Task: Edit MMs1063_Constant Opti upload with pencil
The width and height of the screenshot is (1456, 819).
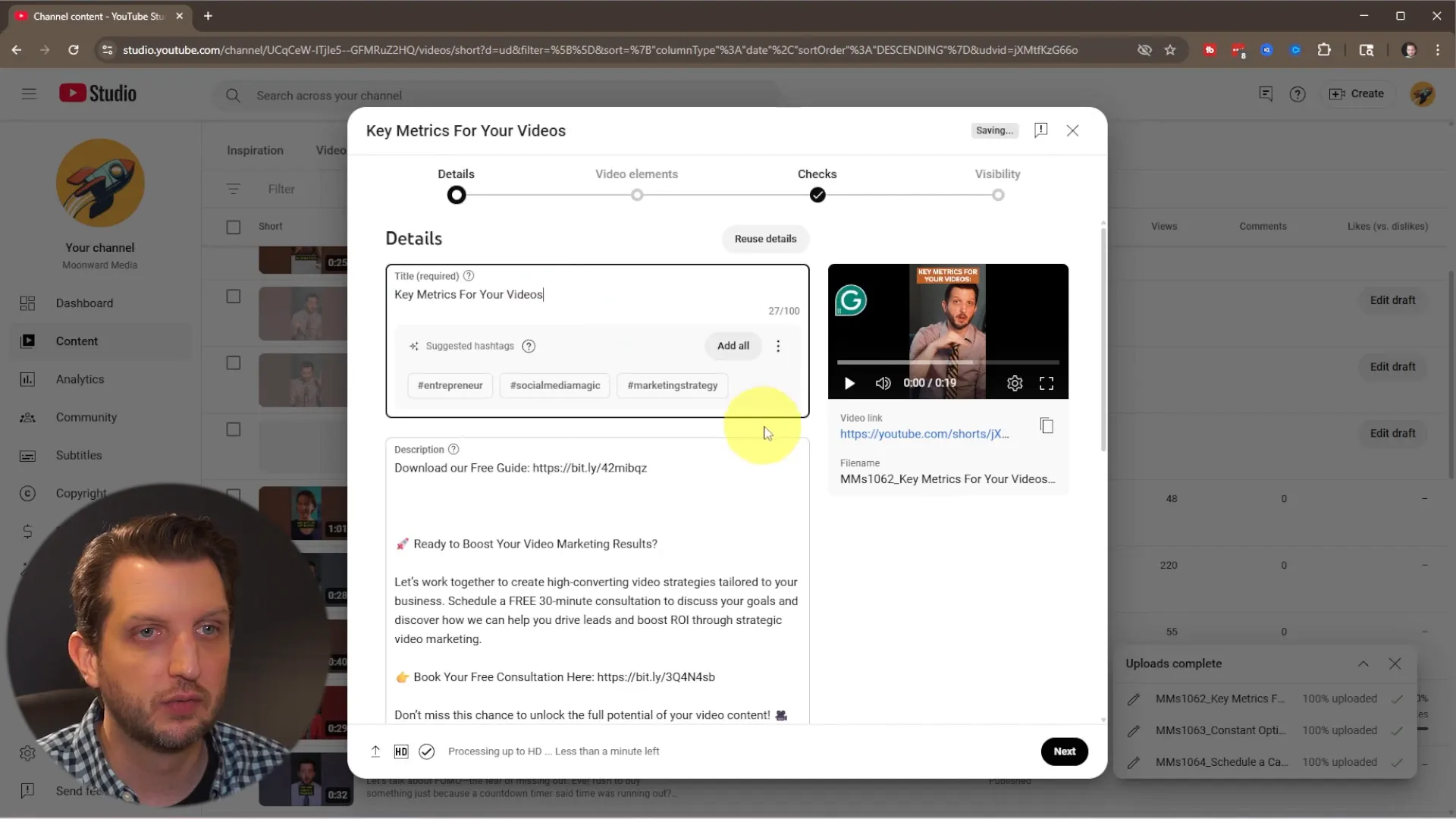Action: [x=1133, y=731]
